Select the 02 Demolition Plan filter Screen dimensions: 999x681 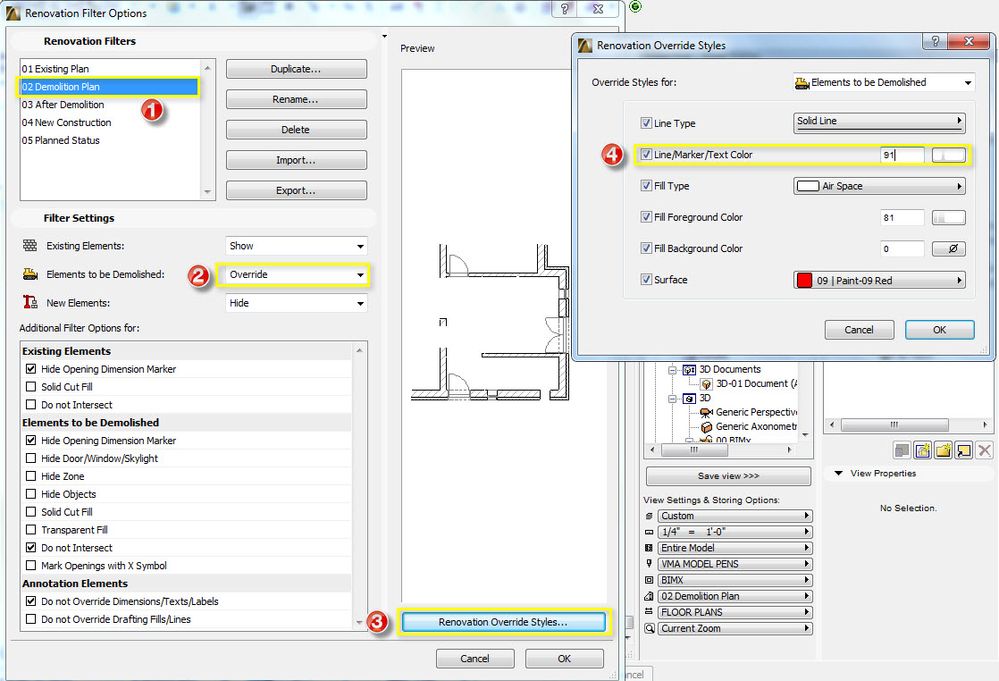109,87
